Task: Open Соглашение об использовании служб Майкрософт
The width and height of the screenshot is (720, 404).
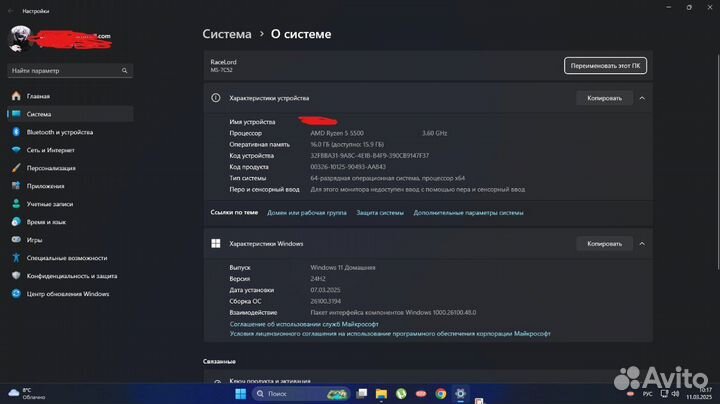Action: point(304,324)
